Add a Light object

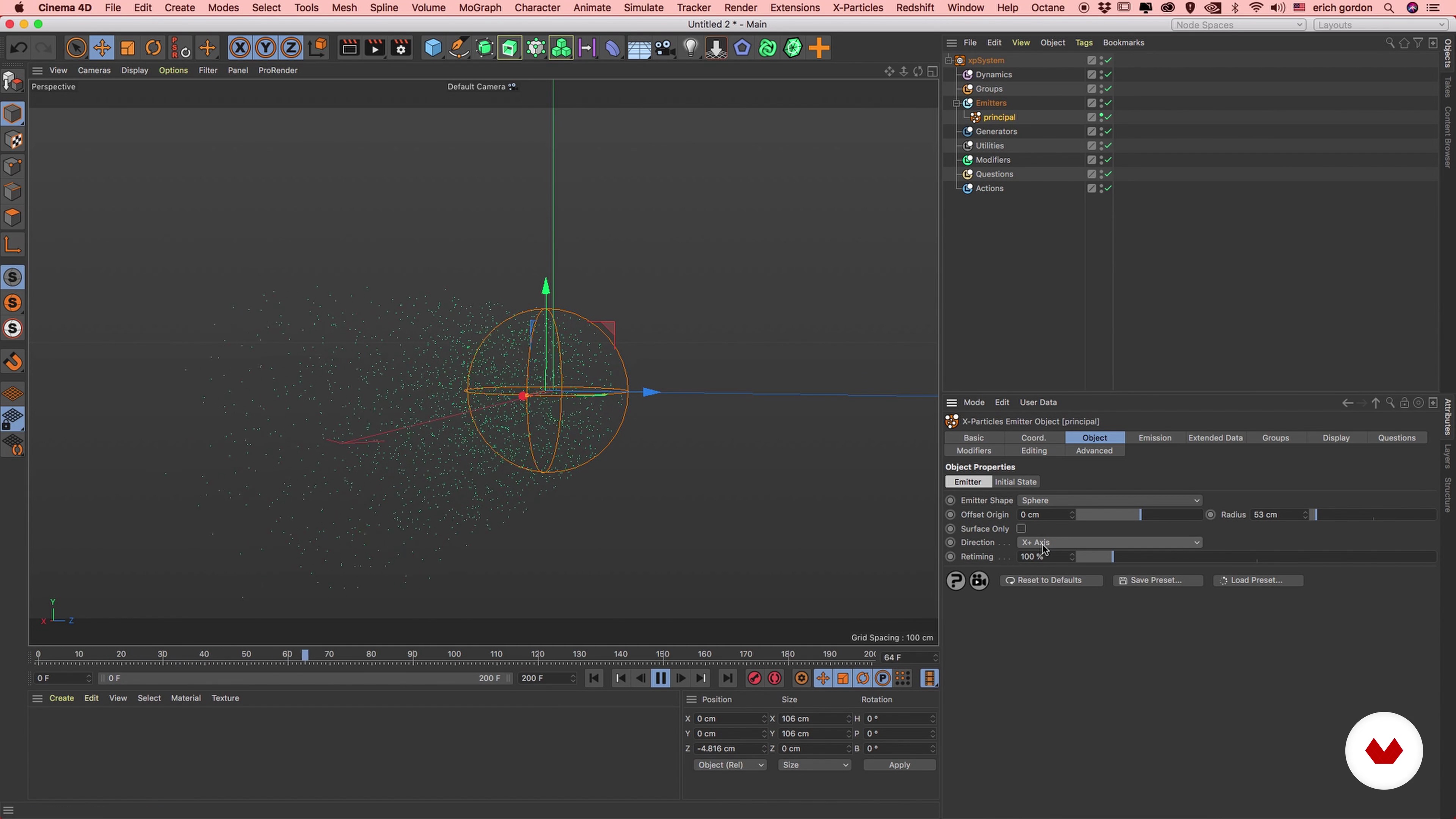click(x=691, y=48)
